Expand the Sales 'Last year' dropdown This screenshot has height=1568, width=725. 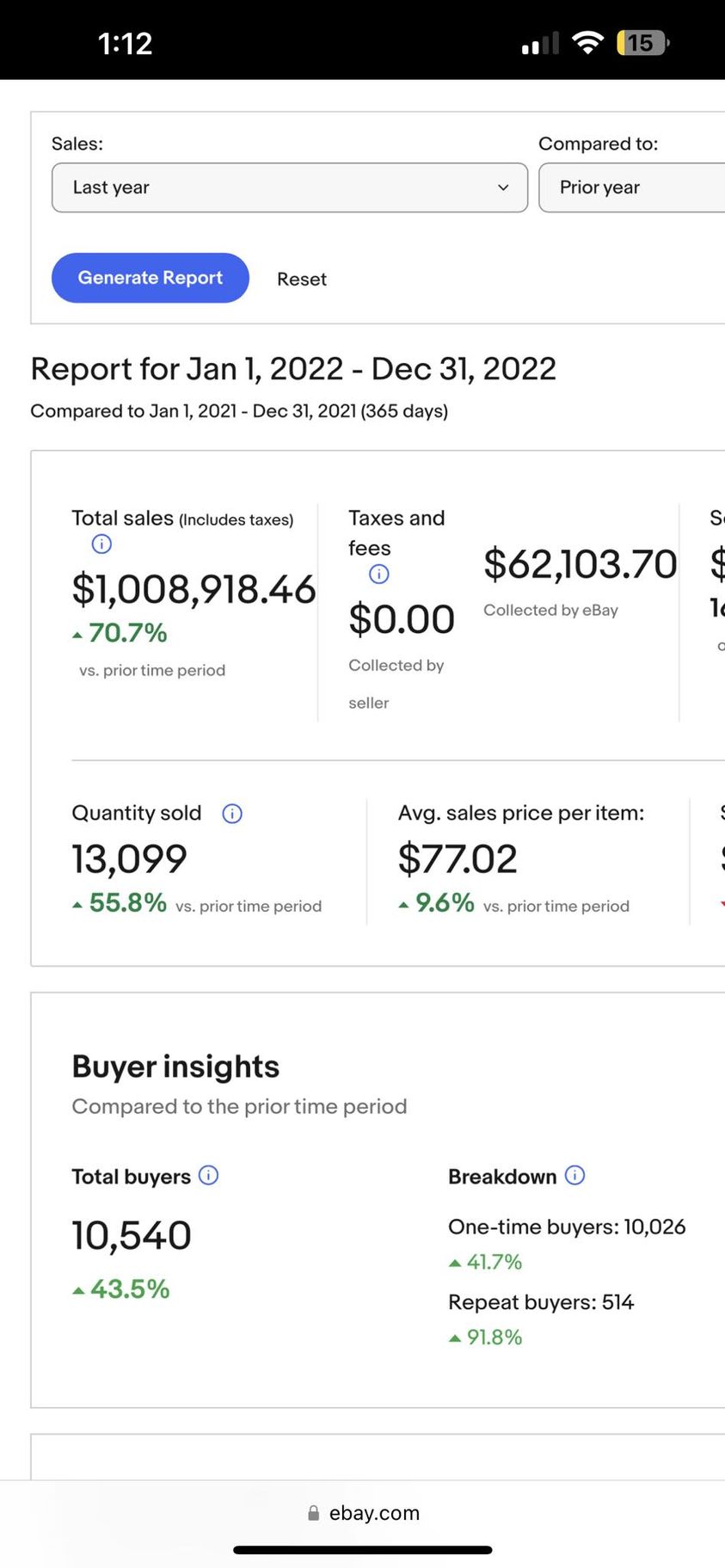coord(289,188)
